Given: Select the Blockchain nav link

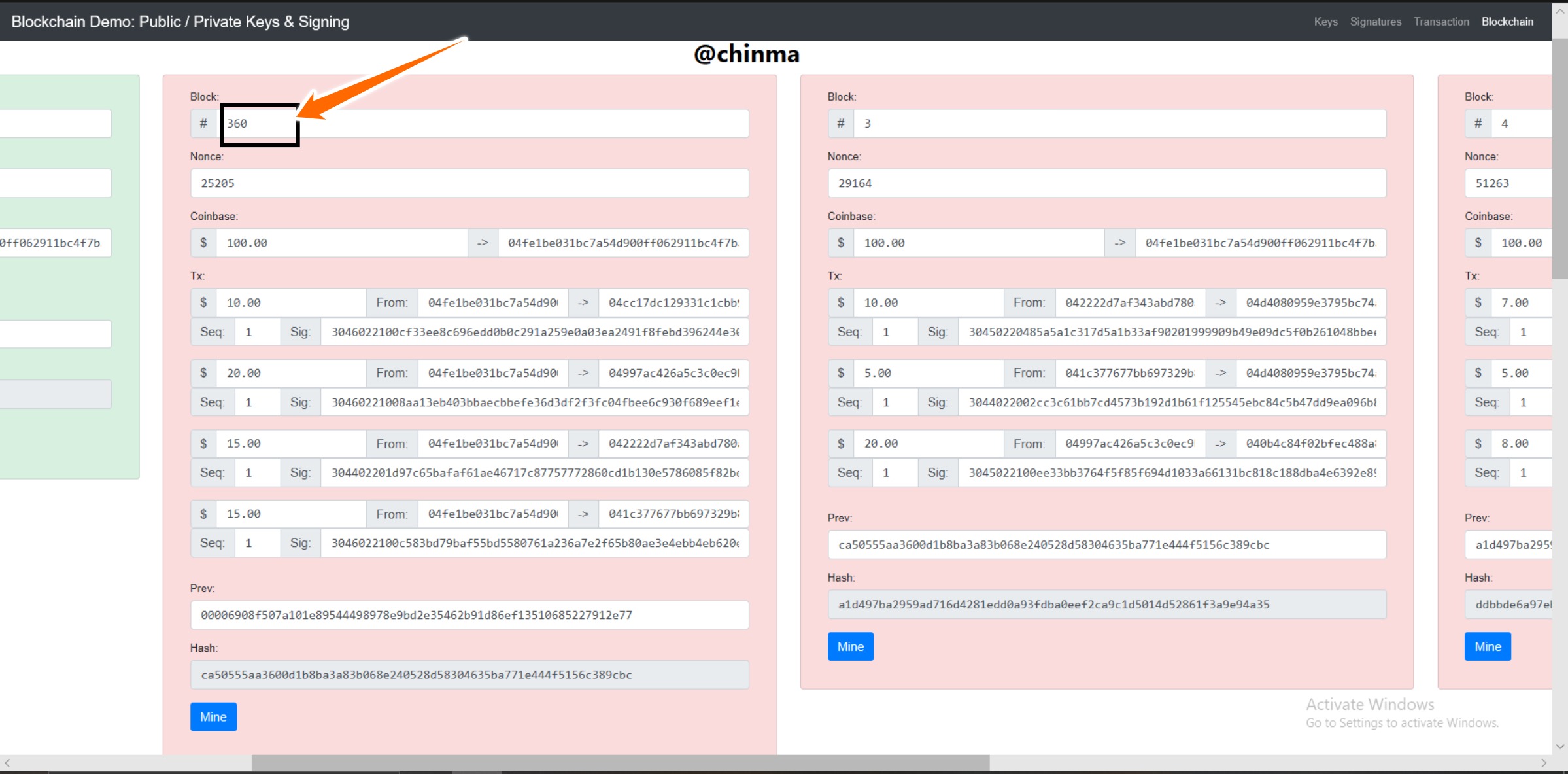Looking at the screenshot, I should click(1507, 22).
